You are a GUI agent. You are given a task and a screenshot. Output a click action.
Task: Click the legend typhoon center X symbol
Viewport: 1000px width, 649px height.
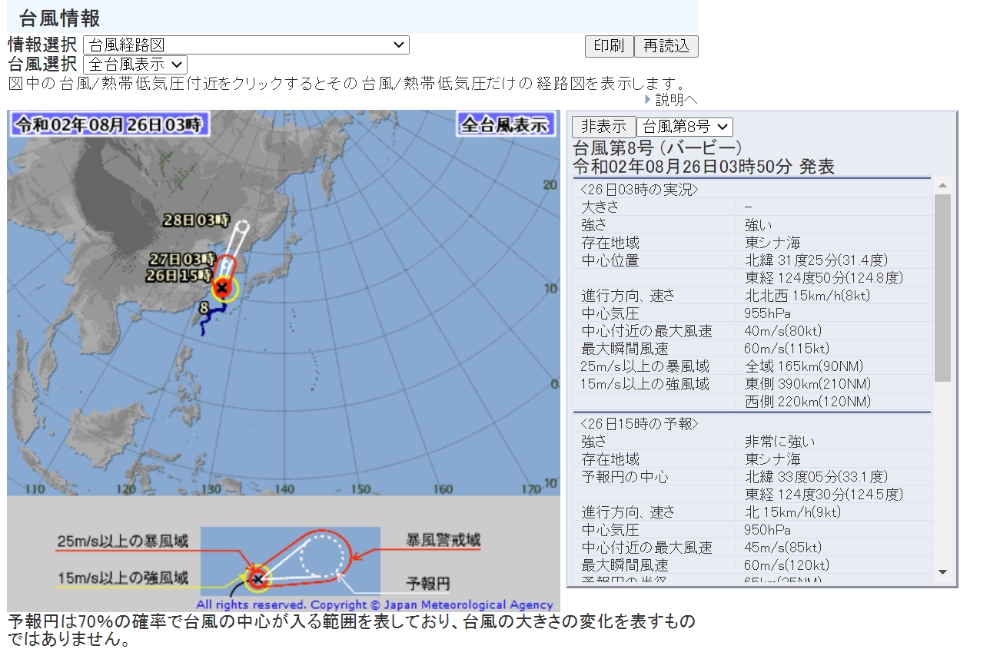point(258,579)
